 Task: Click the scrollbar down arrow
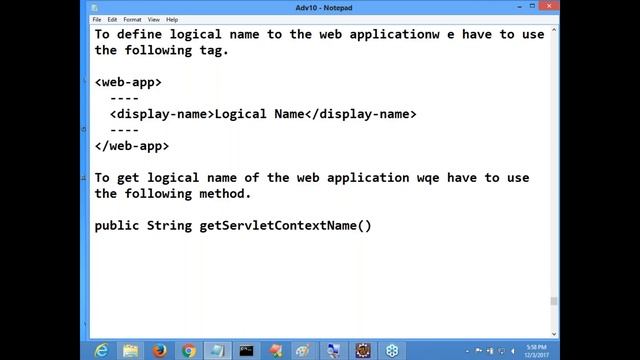tap(554, 334)
